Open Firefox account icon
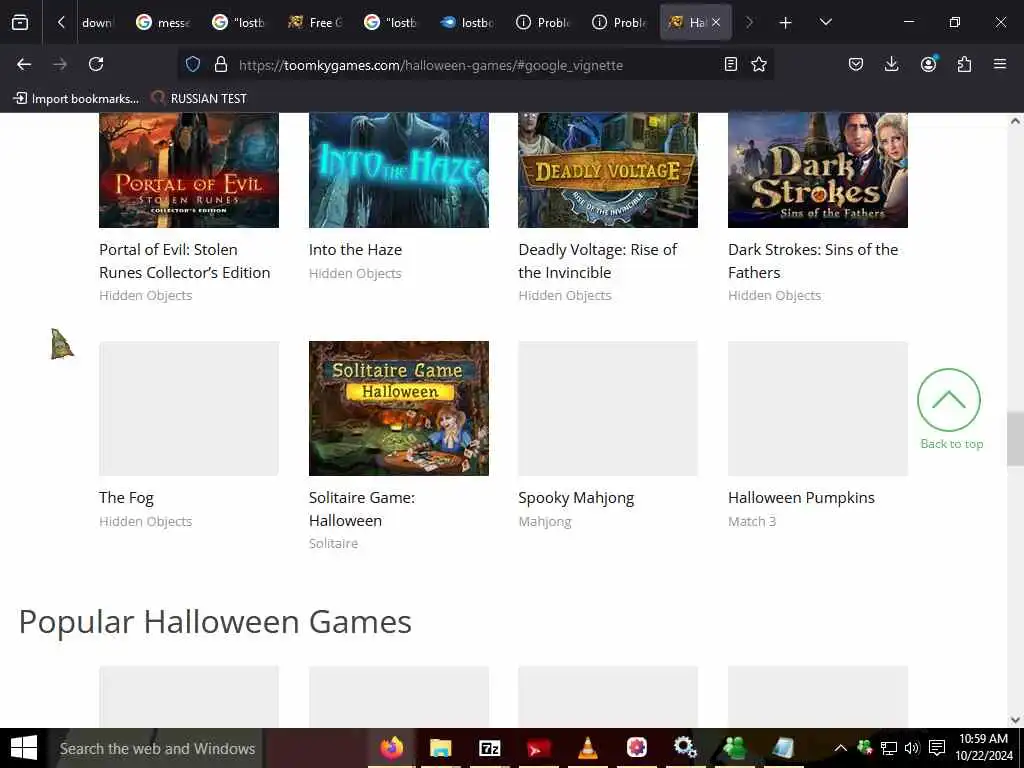Image resolution: width=1024 pixels, height=768 pixels. (928, 64)
